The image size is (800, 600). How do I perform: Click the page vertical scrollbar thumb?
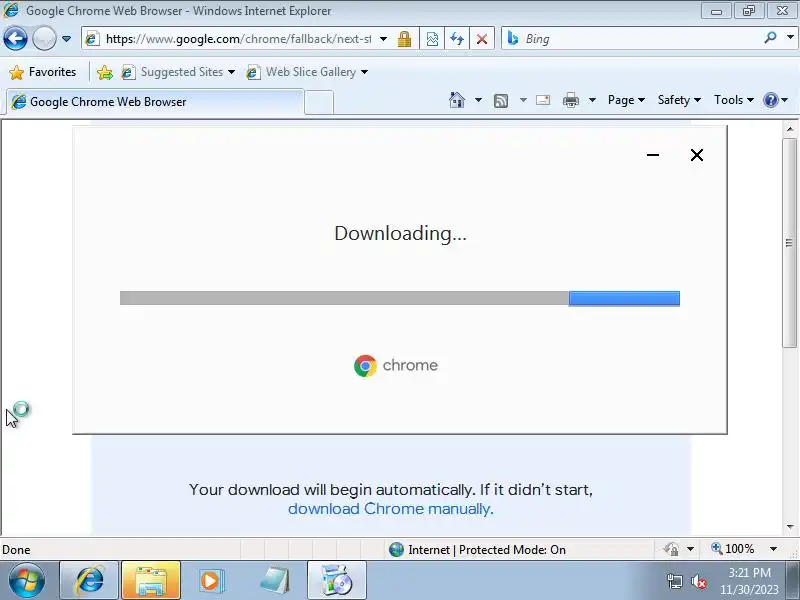coord(790,242)
